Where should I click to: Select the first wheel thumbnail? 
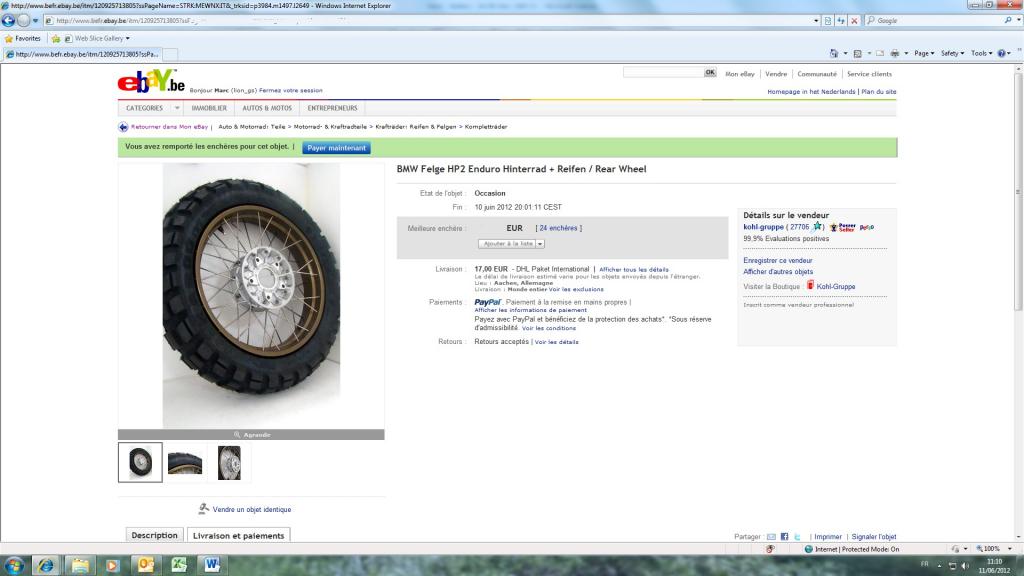pos(140,462)
